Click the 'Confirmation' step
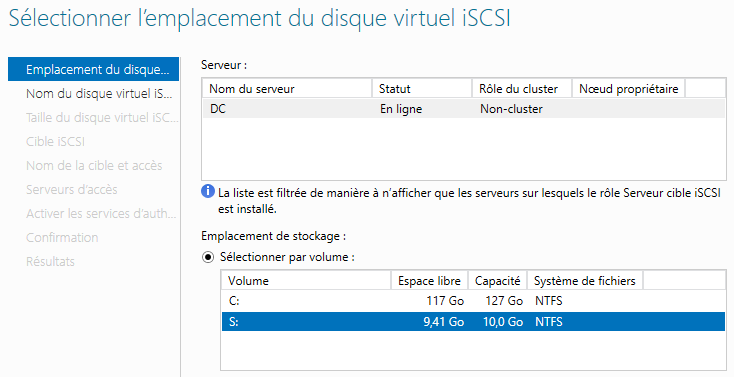This screenshot has width=734, height=377. click(x=62, y=237)
